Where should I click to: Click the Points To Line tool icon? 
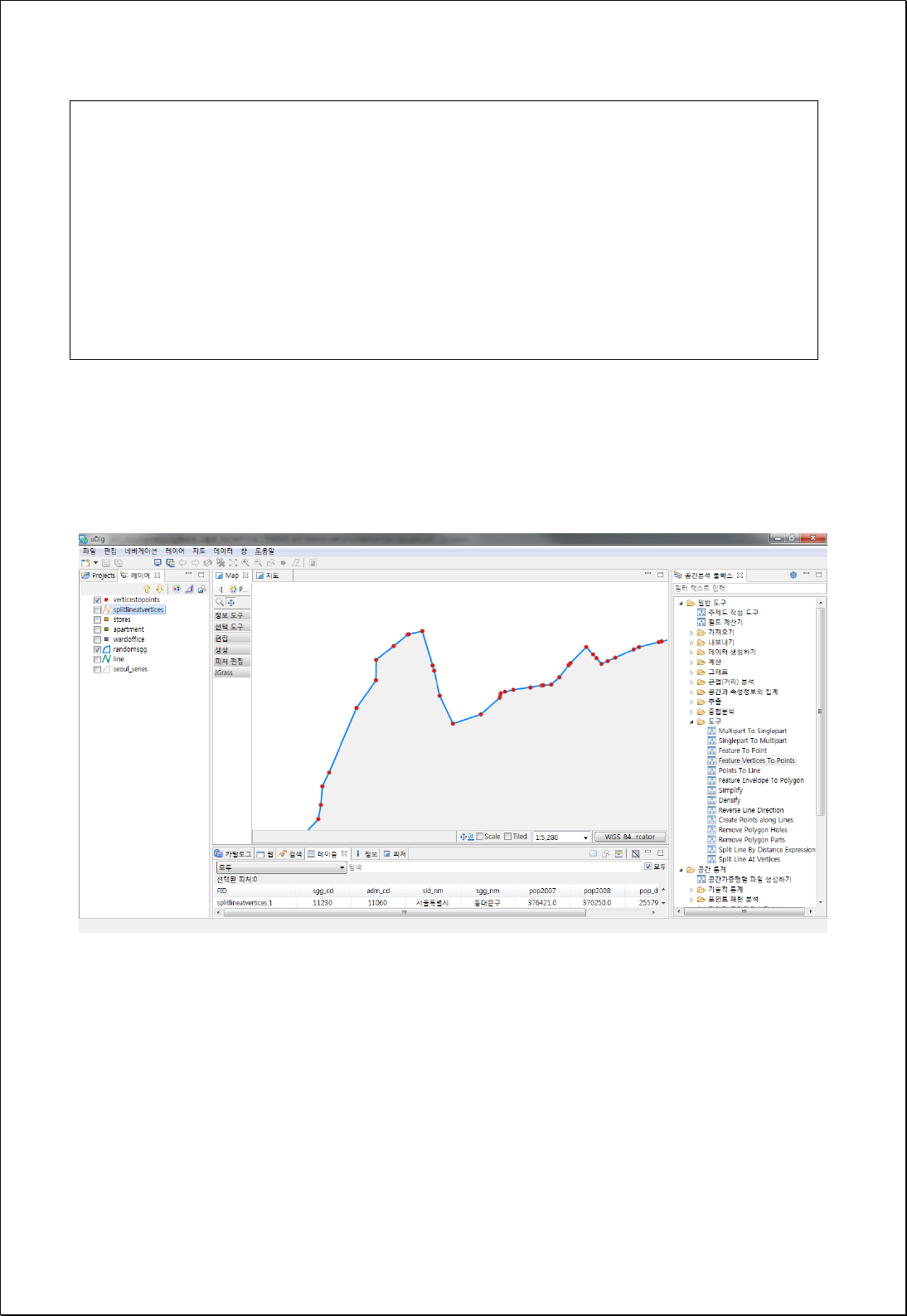pos(711,770)
